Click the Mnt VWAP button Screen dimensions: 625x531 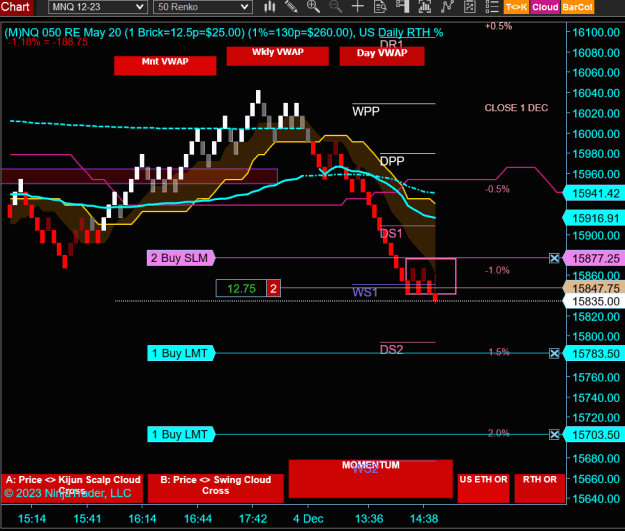click(165, 65)
